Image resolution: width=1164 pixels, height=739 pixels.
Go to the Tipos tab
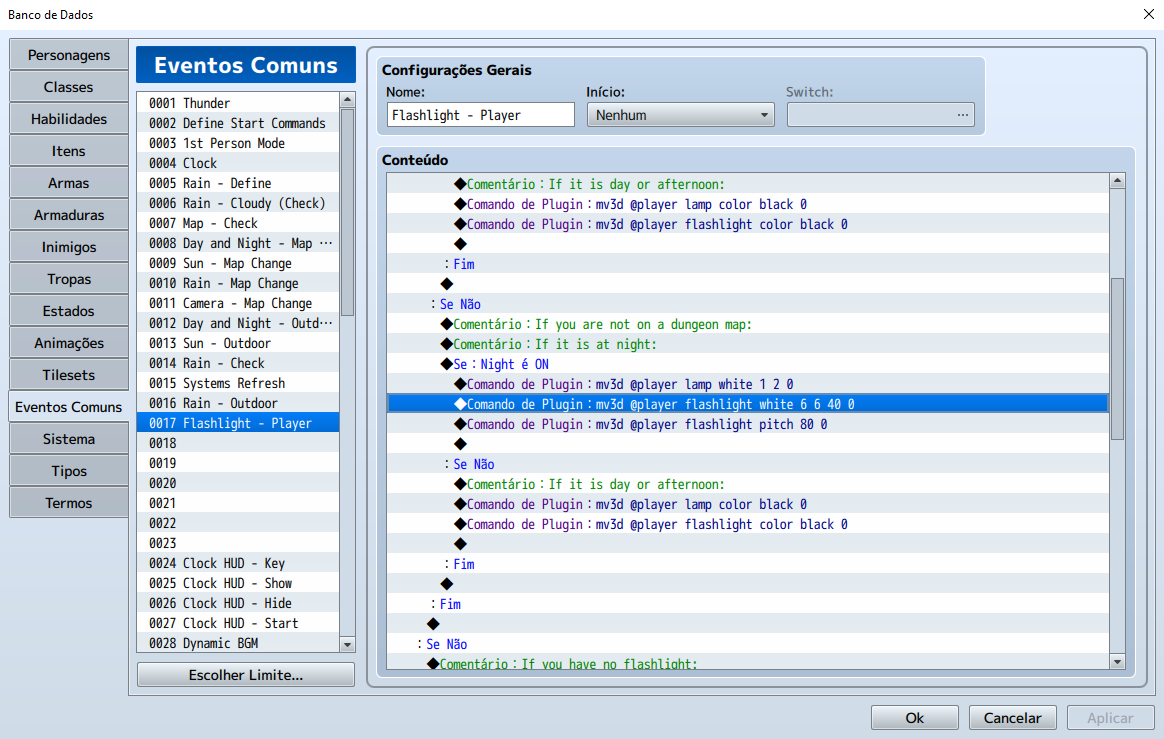tap(68, 470)
